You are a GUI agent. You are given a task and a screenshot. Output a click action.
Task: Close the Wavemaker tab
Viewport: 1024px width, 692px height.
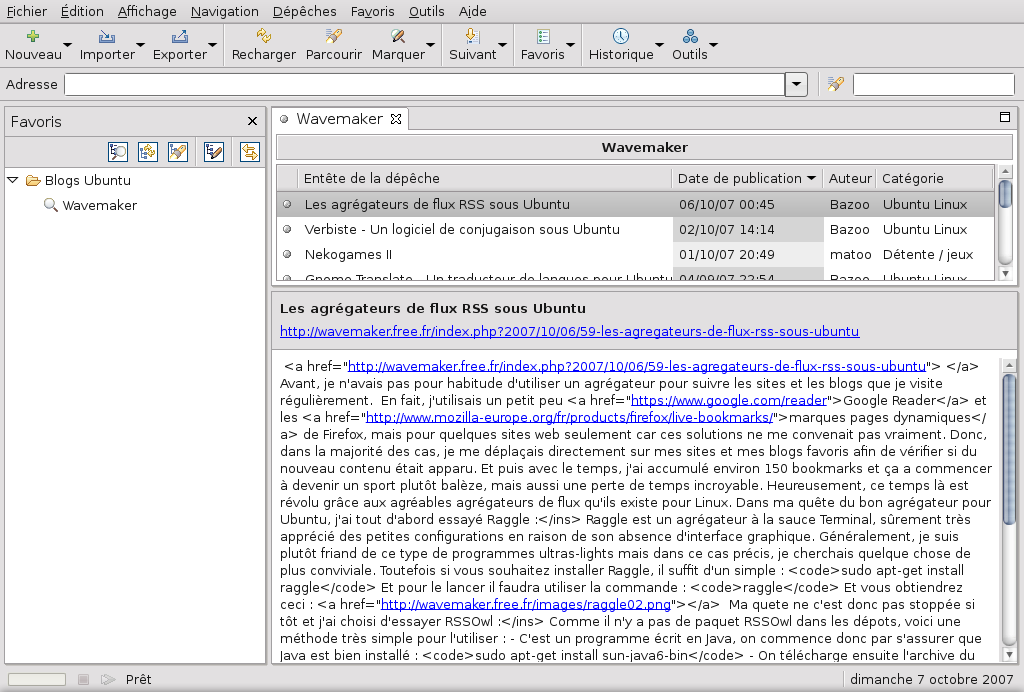(x=396, y=119)
